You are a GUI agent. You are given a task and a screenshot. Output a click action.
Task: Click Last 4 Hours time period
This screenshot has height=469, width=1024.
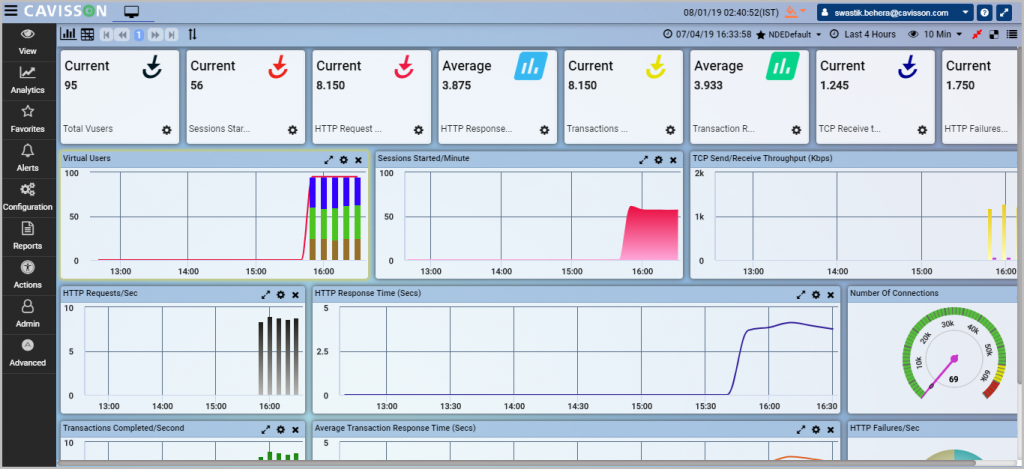tap(869, 34)
